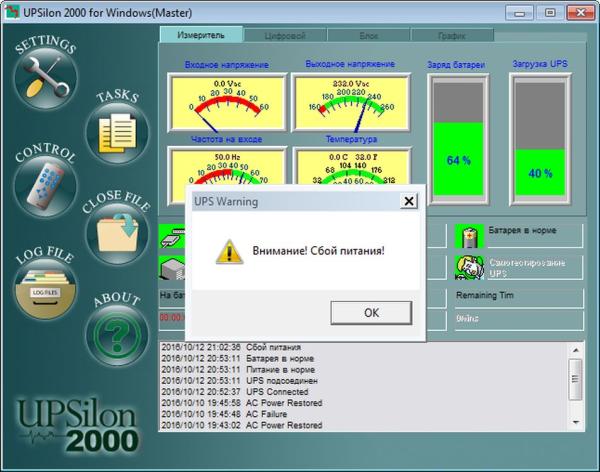Click the temperature gauge
This screenshot has width=600, height=472.
click(352, 167)
